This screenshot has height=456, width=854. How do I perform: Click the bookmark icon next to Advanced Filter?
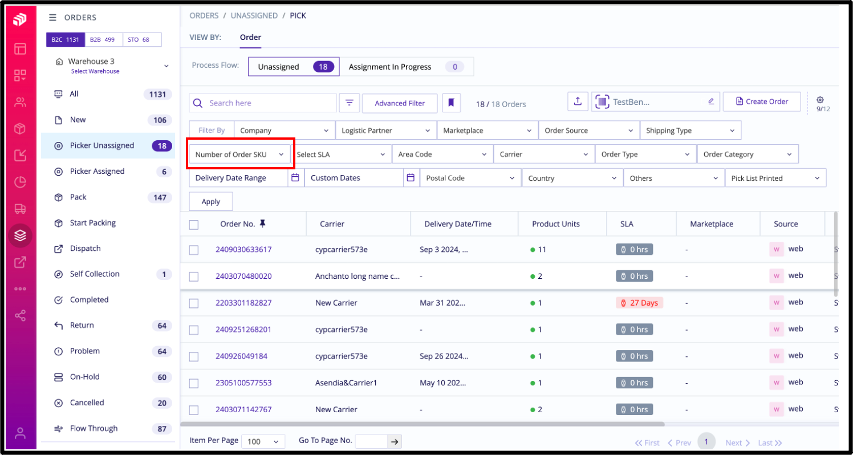pos(452,102)
